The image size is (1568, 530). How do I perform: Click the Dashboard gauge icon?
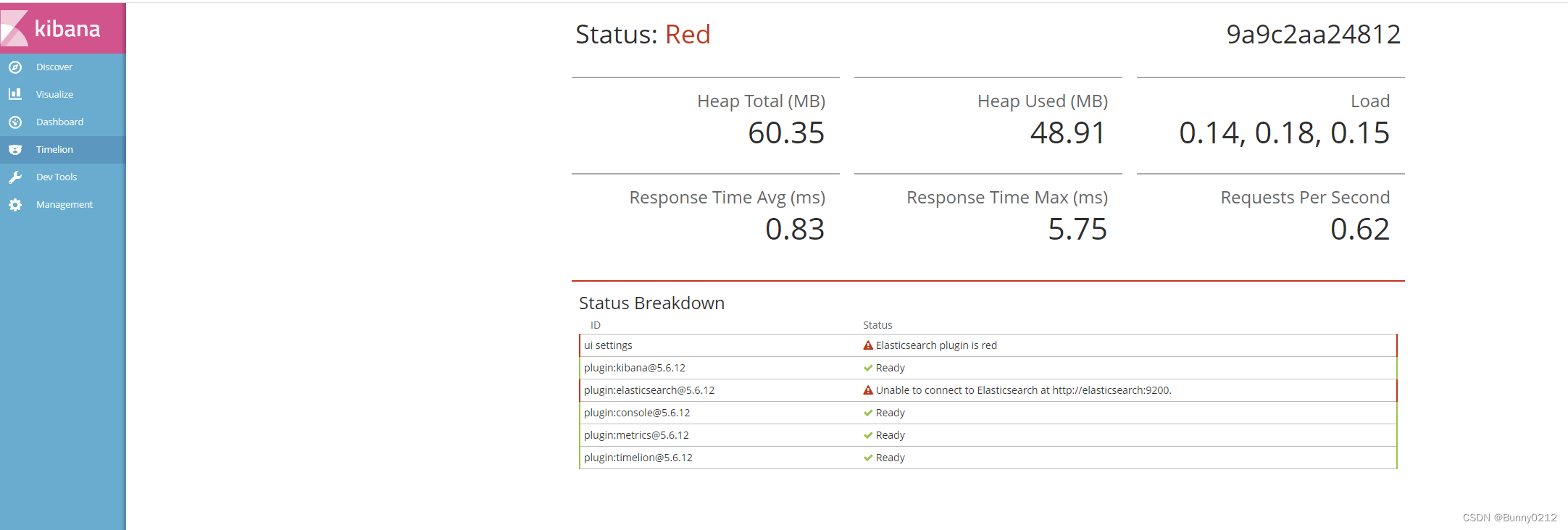pos(15,122)
